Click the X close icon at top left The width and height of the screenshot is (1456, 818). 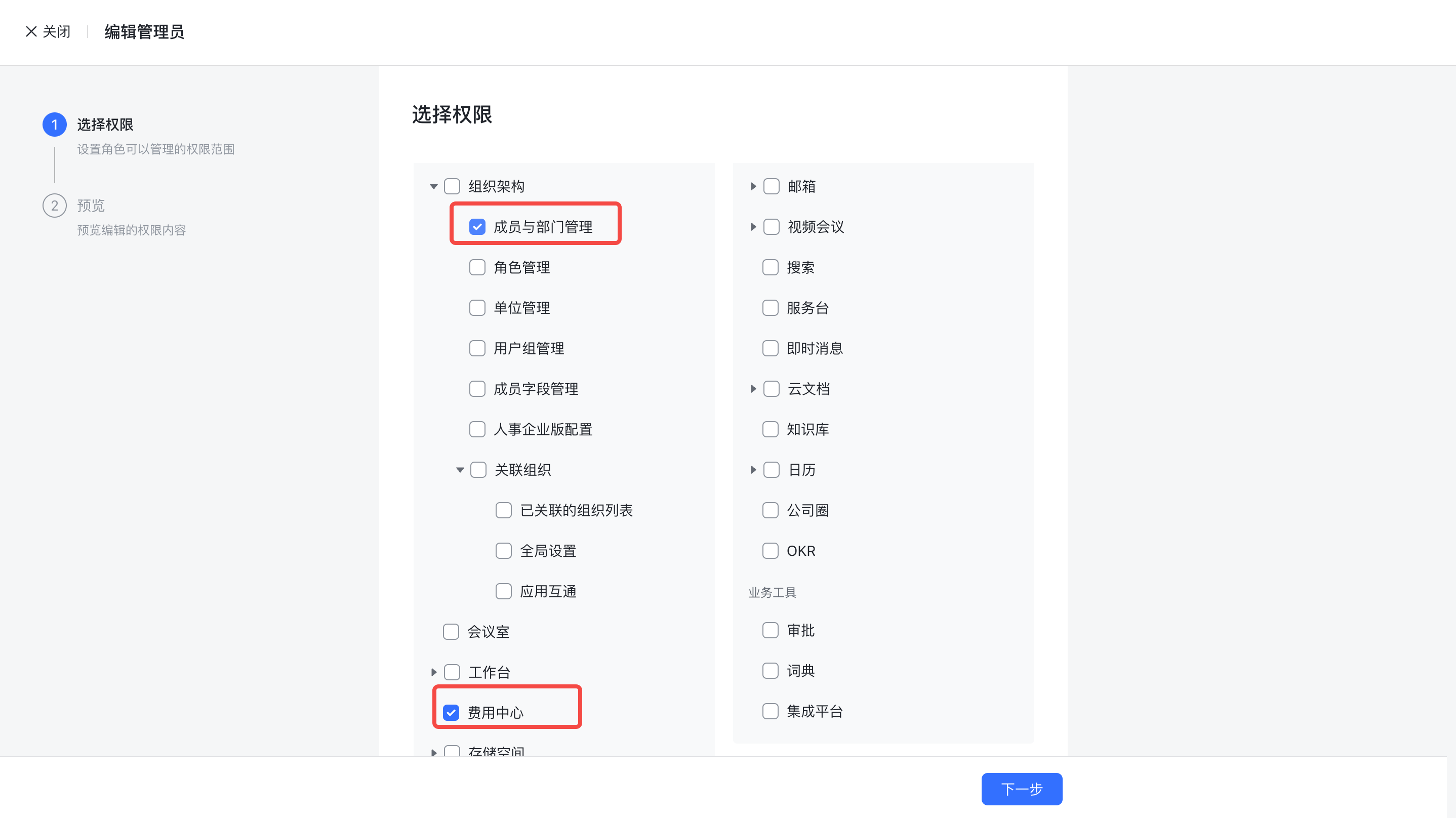(x=31, y=32)
